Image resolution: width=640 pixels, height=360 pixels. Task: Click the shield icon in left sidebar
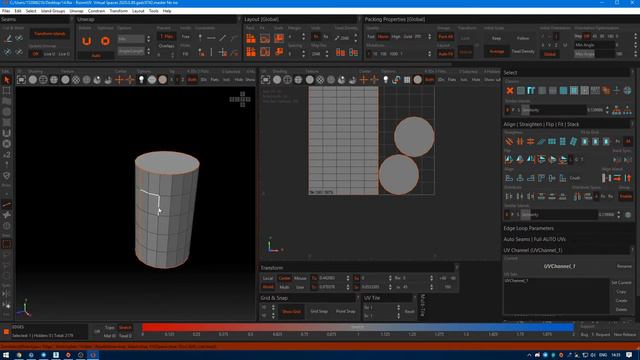tap(7, 176)
